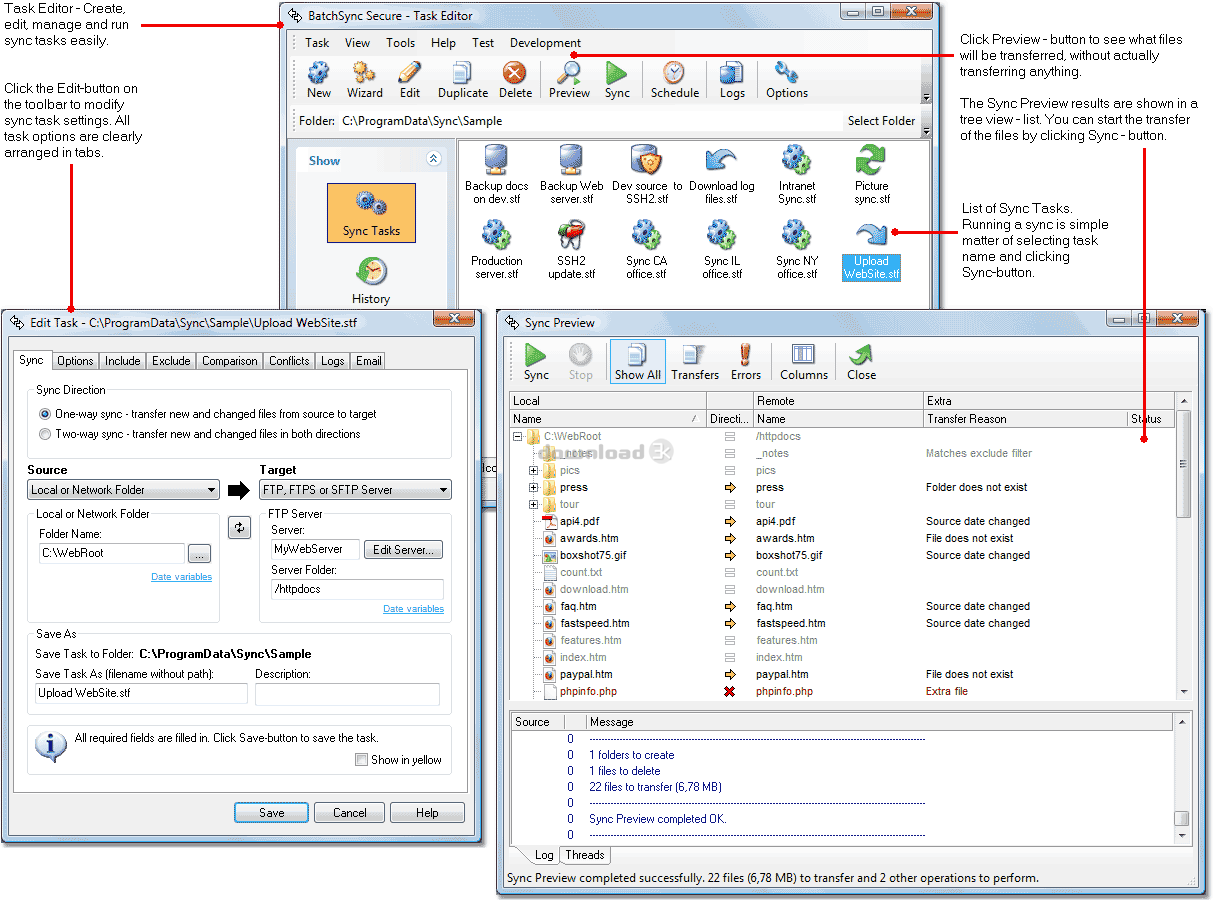This screenshot has height=902, width=1213.
Task: Expand the tour folder node
Action: [534, 504]
